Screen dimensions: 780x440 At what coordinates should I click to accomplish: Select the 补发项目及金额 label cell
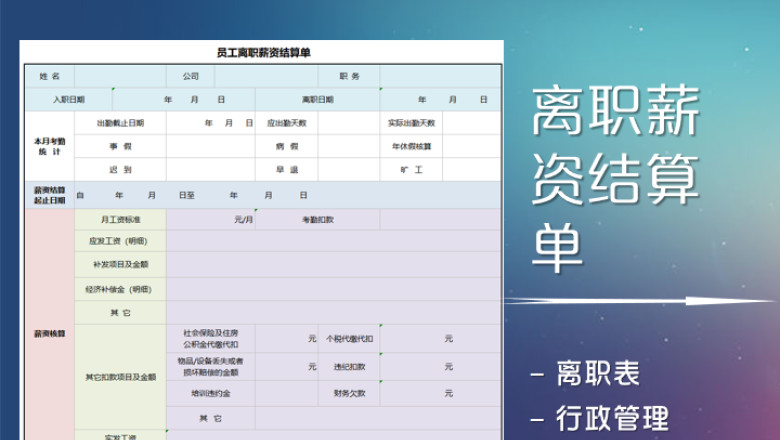tap(120, 264)
